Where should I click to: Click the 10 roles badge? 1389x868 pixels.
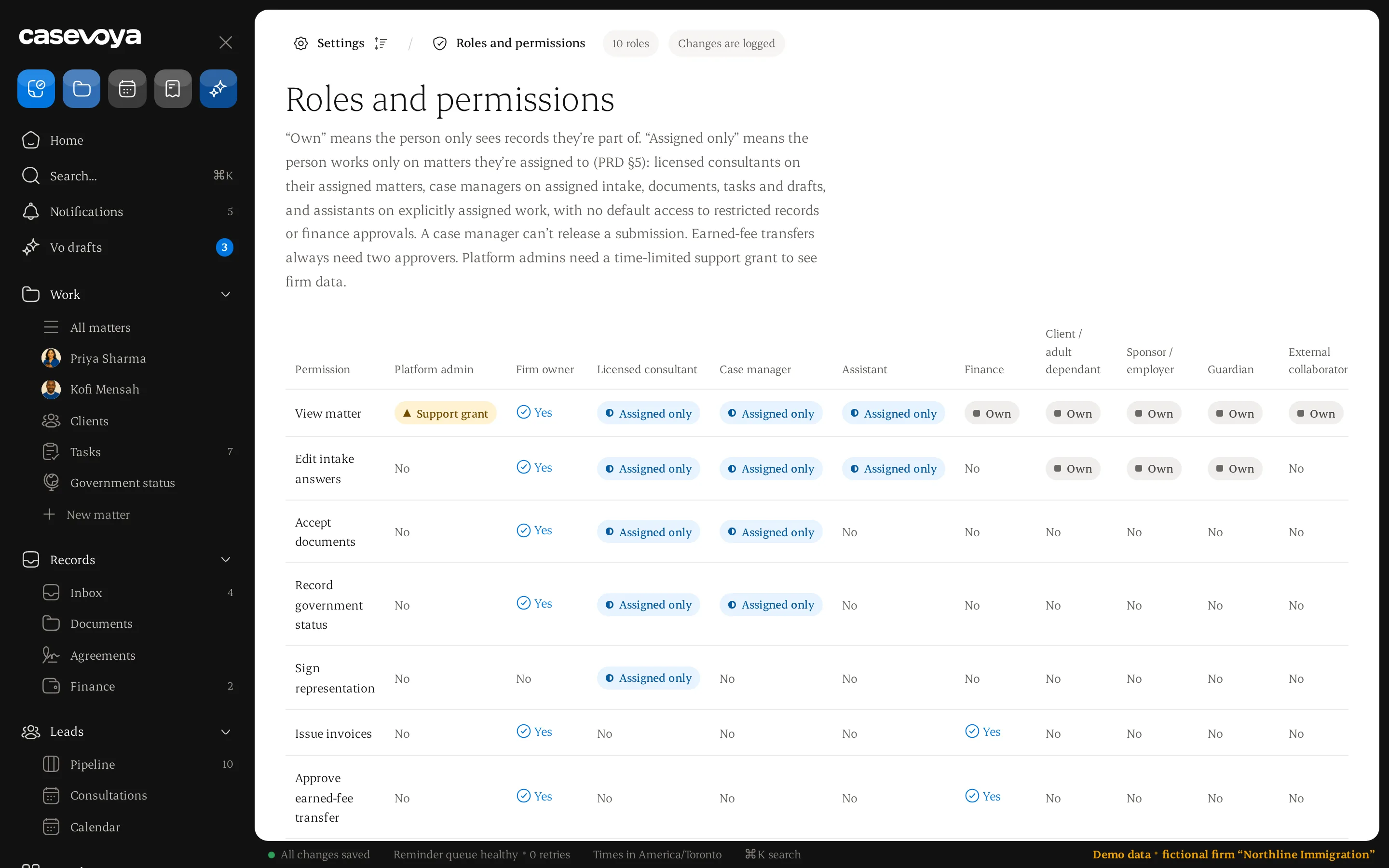[x=630, y=43]
